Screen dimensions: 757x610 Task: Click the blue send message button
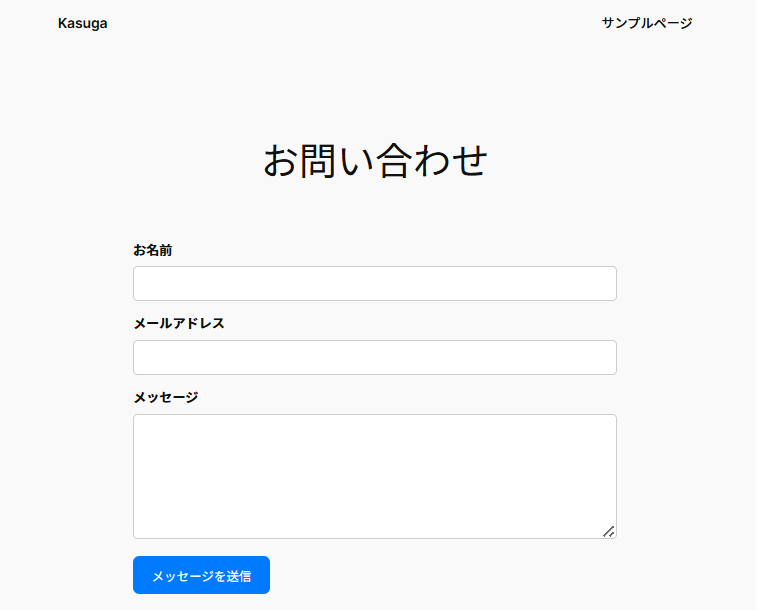click(201, 575)
